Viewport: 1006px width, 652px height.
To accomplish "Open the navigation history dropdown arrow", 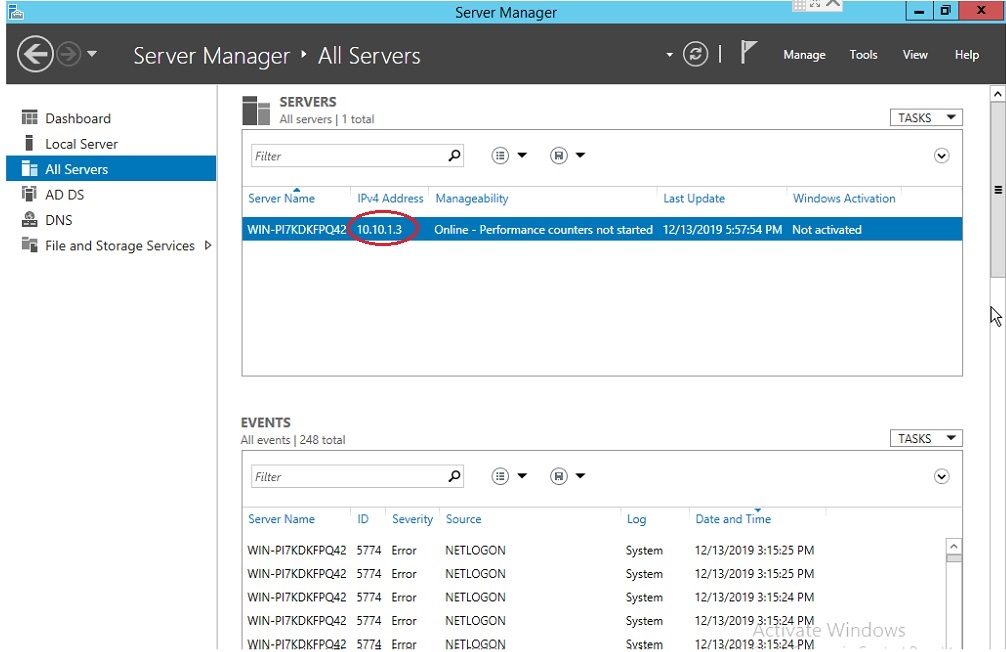I will click(x=92, y=54).
